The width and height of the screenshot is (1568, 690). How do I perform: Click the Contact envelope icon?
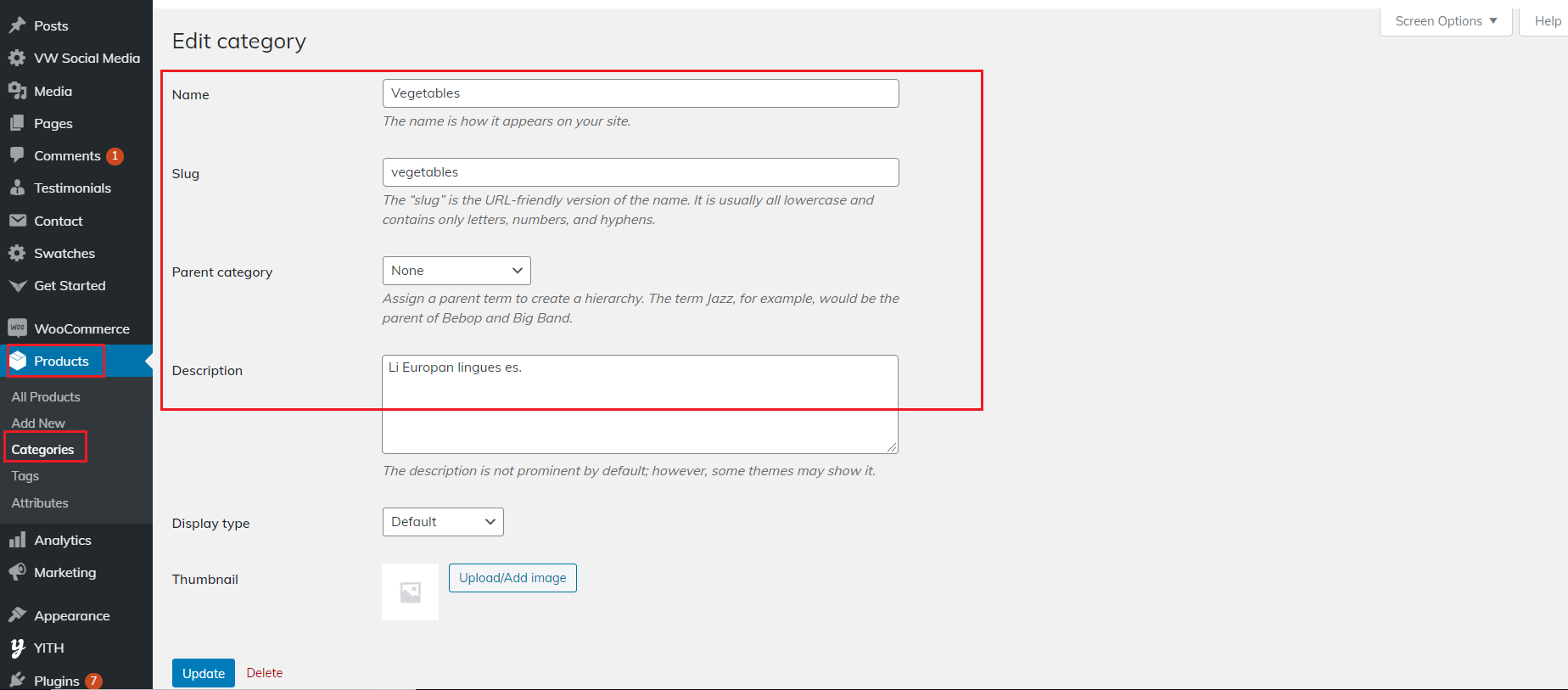(x=17, y=221)
